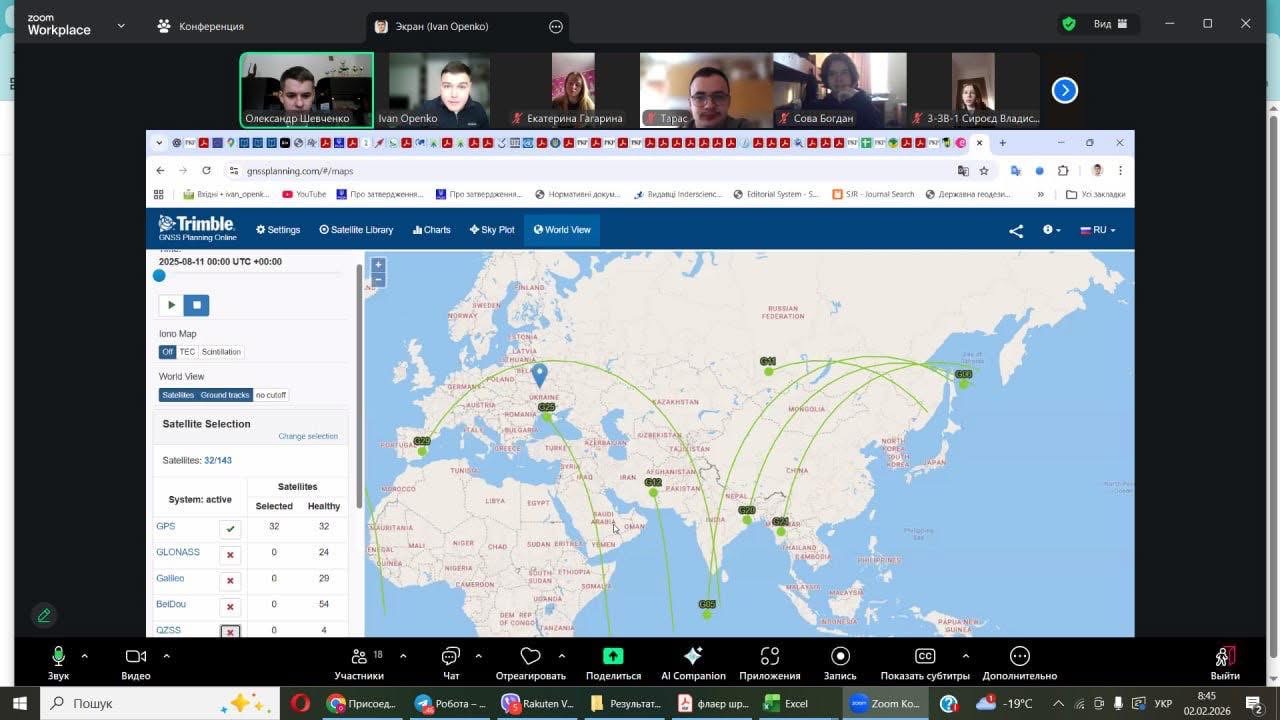Stop the time animation
Screen dimensions: 1280x720
[196, 305]
